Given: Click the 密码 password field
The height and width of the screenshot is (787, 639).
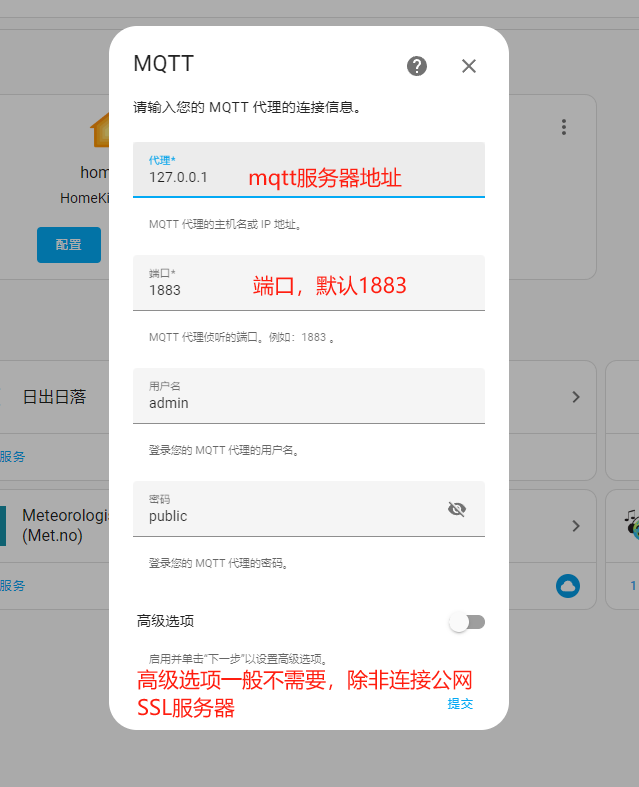Looking at the screenshot, I should point(290,509).
